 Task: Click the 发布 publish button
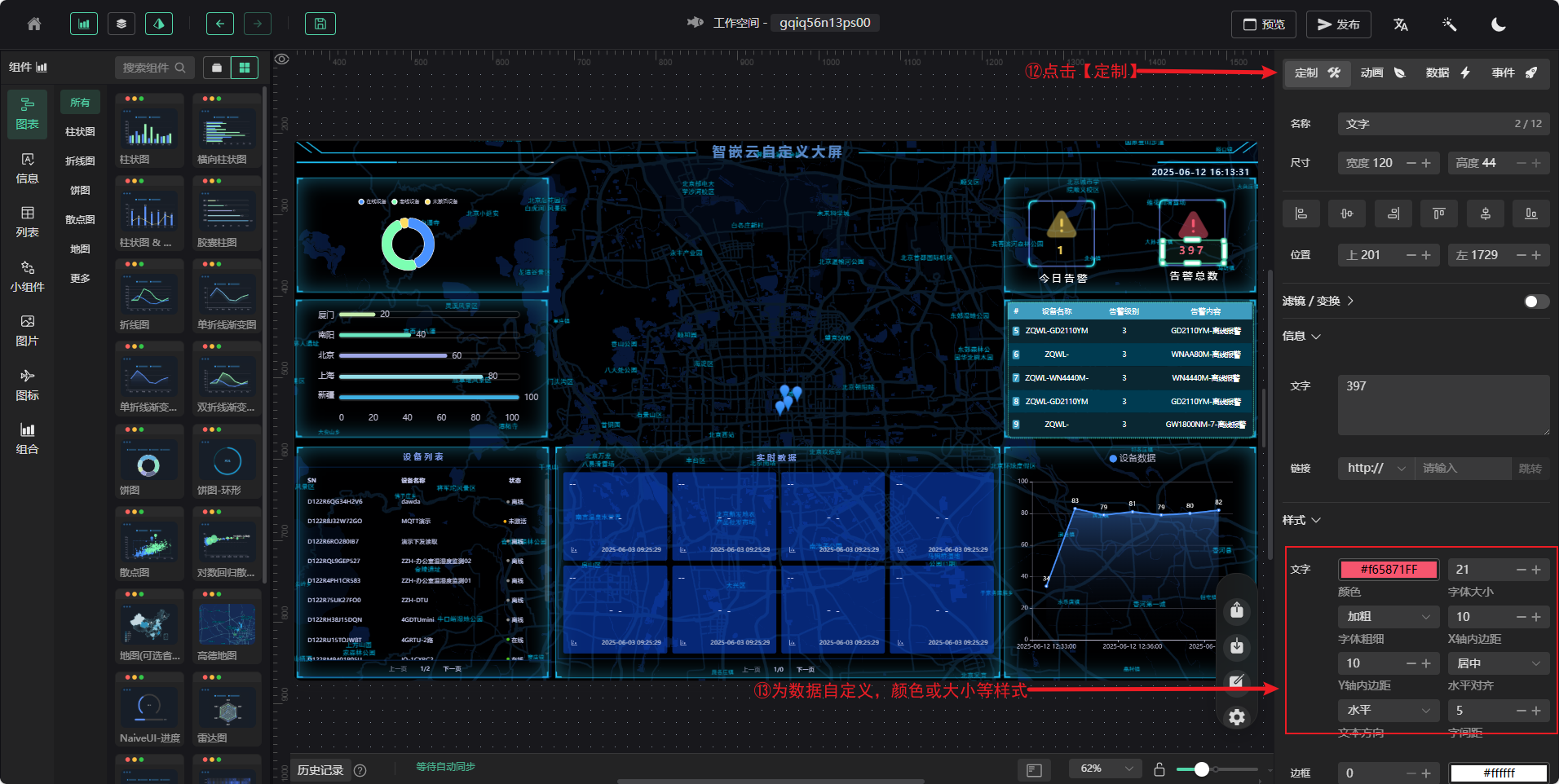(x=1338, y=24)
